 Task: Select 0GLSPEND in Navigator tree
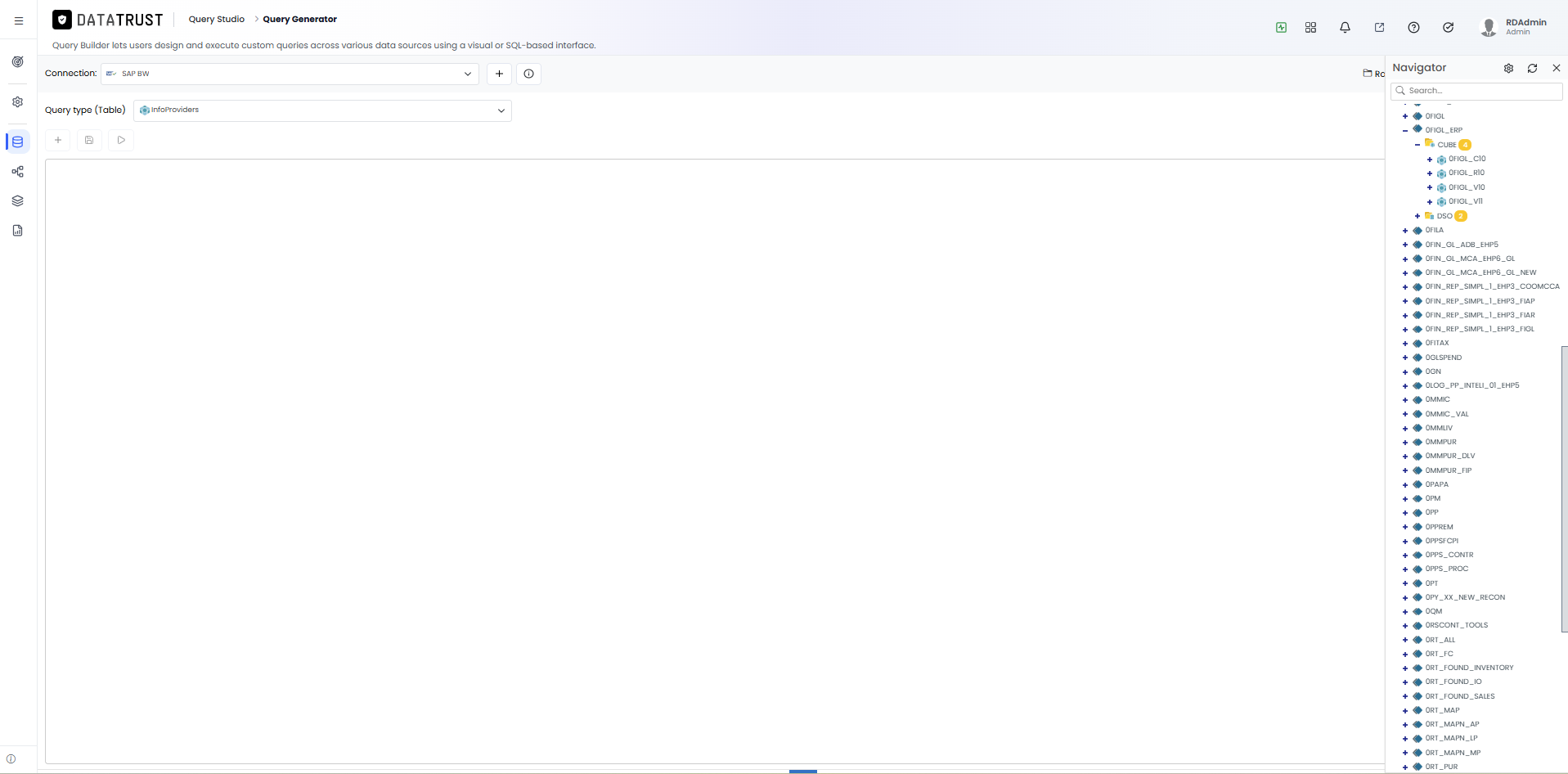tap(1443, 358)
